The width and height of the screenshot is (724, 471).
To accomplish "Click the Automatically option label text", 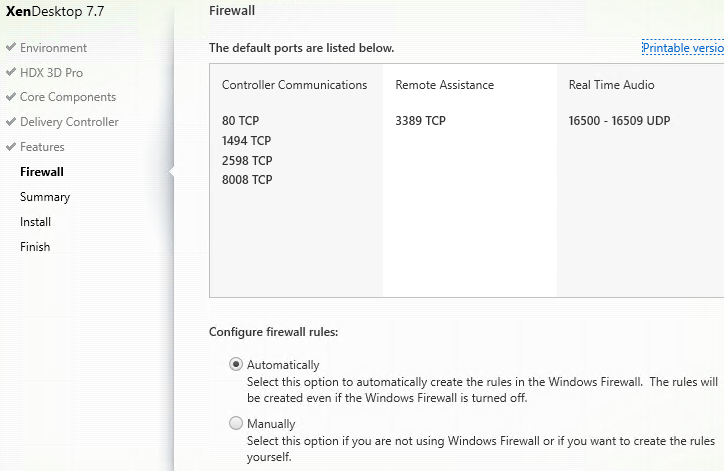I will [x=283, y=365].
